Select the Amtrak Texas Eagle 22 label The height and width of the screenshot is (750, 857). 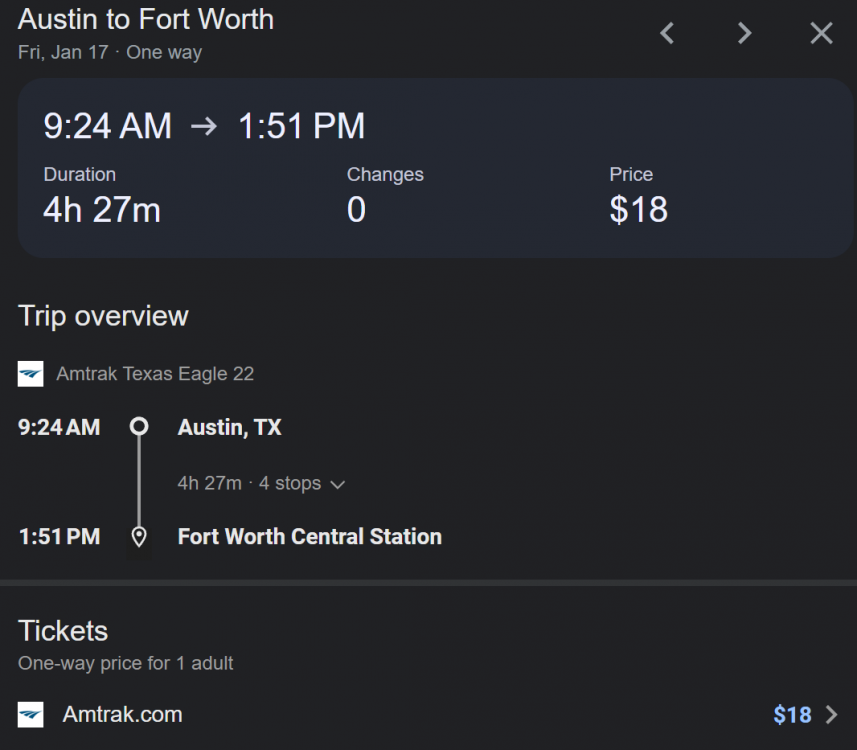(155, 374)
